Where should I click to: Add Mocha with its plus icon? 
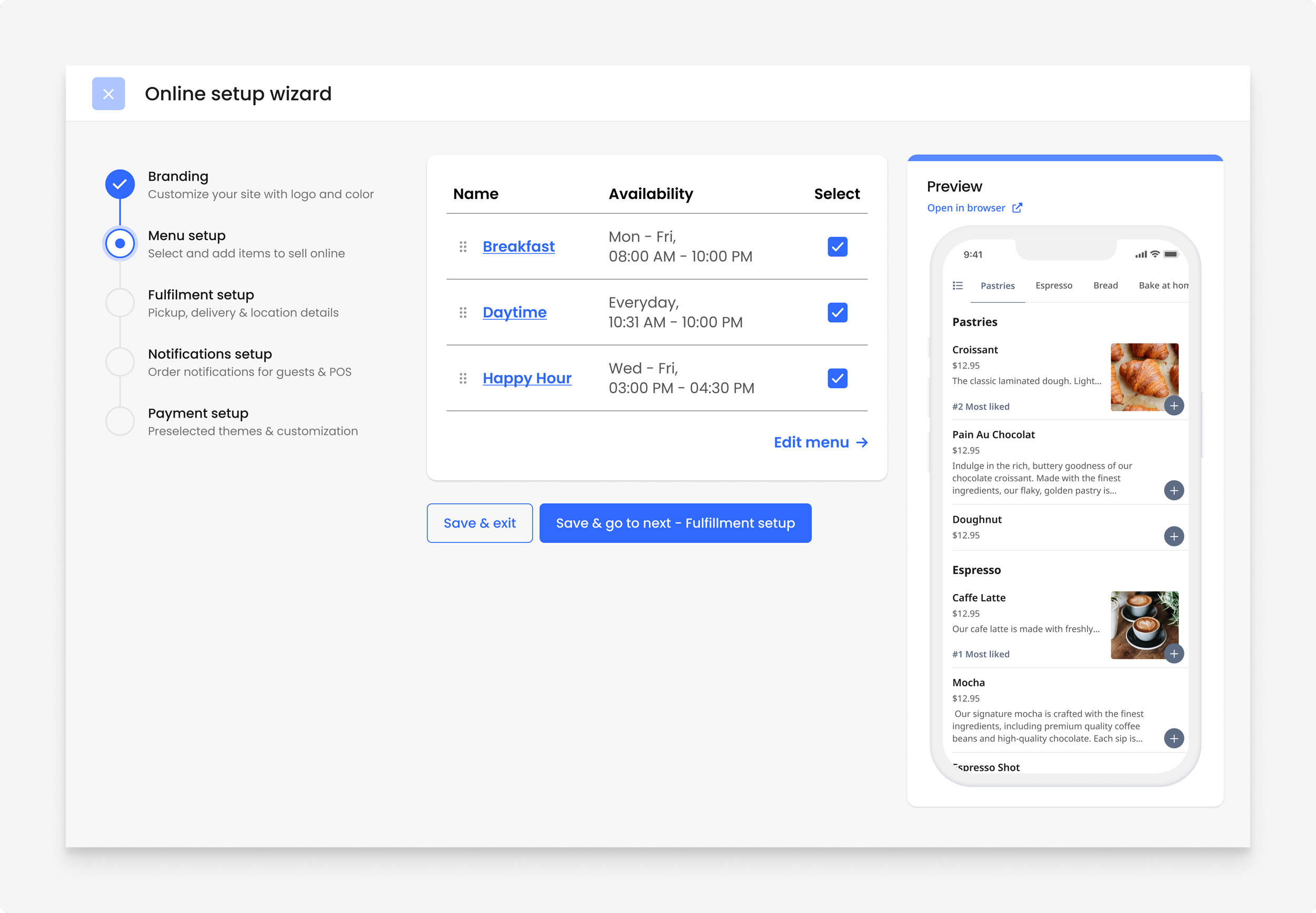1174,738
